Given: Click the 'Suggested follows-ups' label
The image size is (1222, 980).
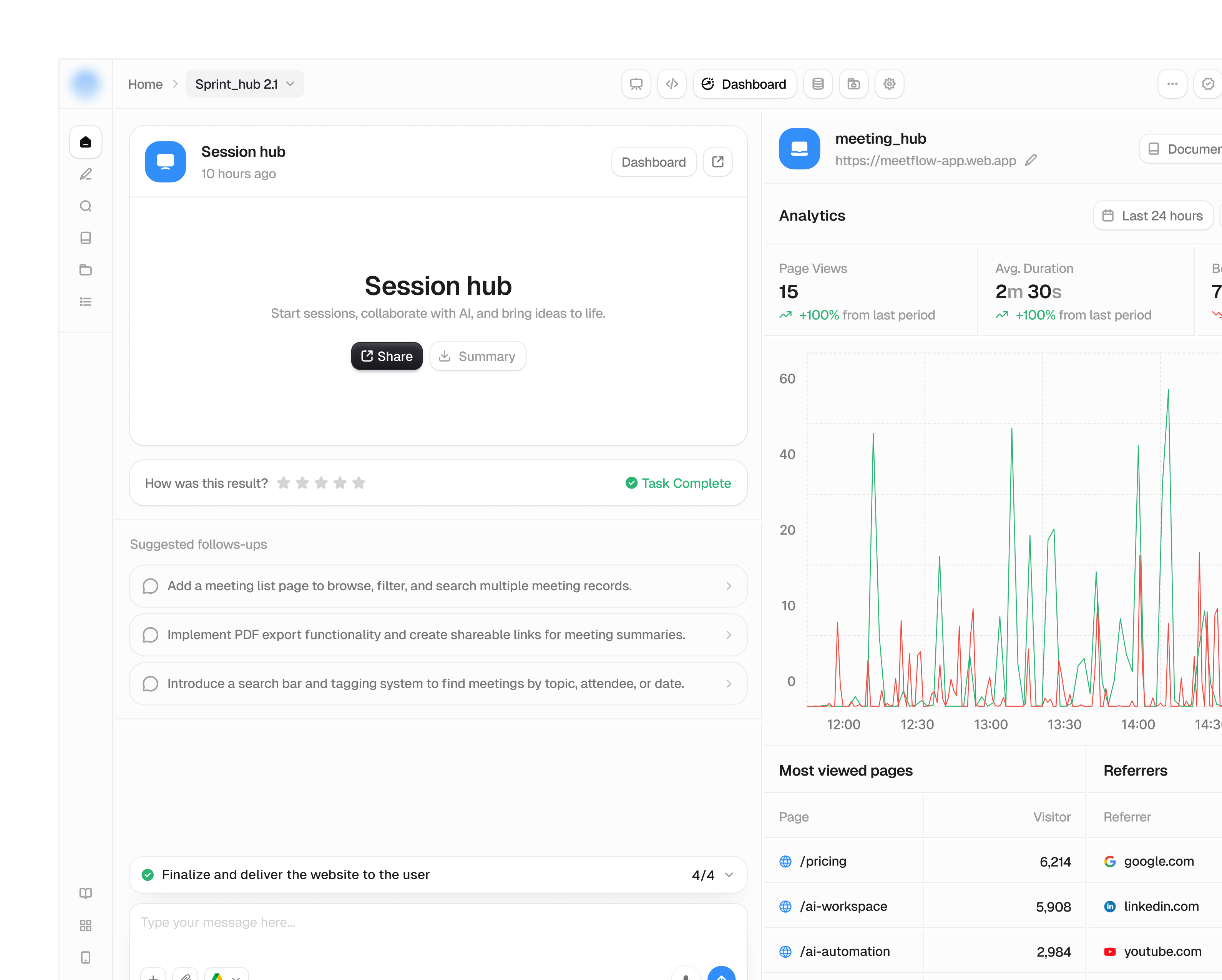Looking at the screenshot, I should pos(198,544).
